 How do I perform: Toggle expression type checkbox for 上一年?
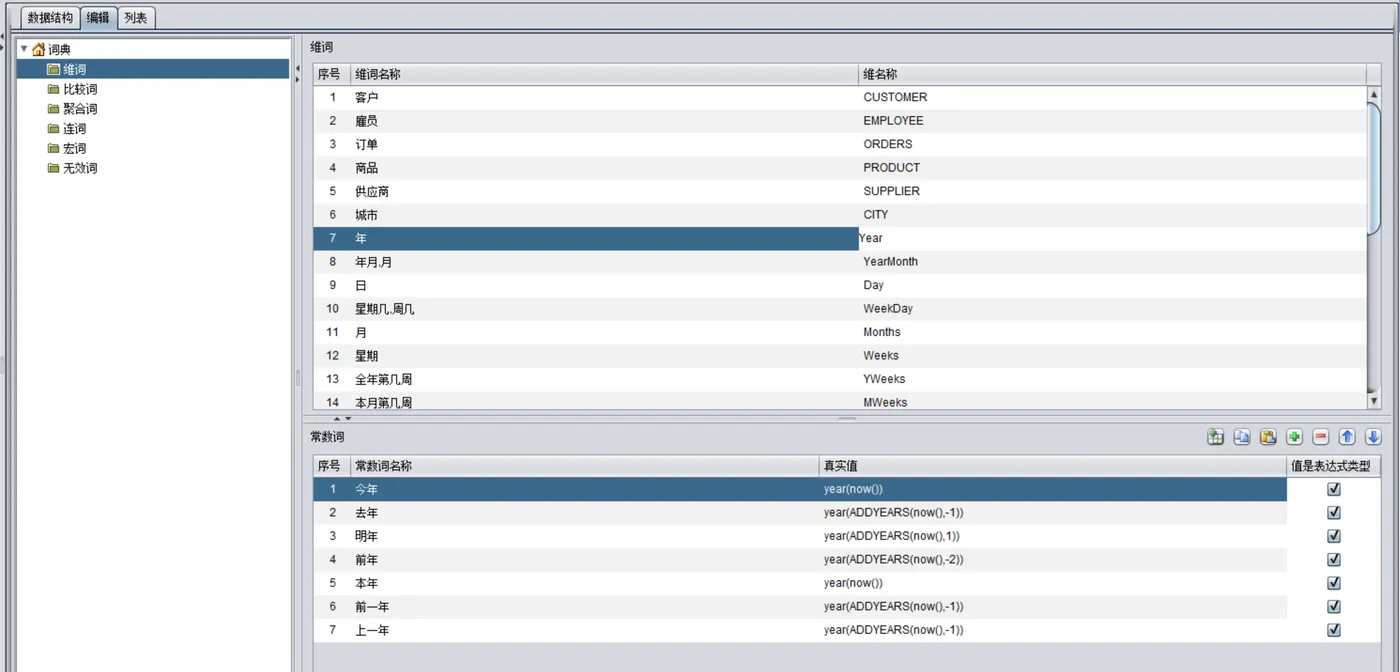(1333, 630)
